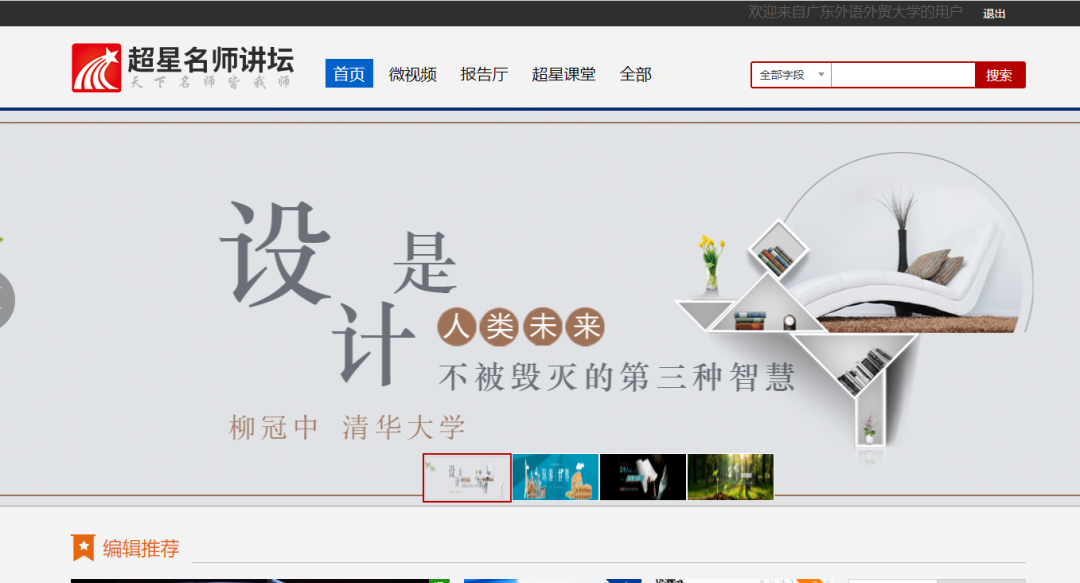The image size is (1080, 583).
Task: Navigate to 超星课堂 page
Action: click(563, 74)
